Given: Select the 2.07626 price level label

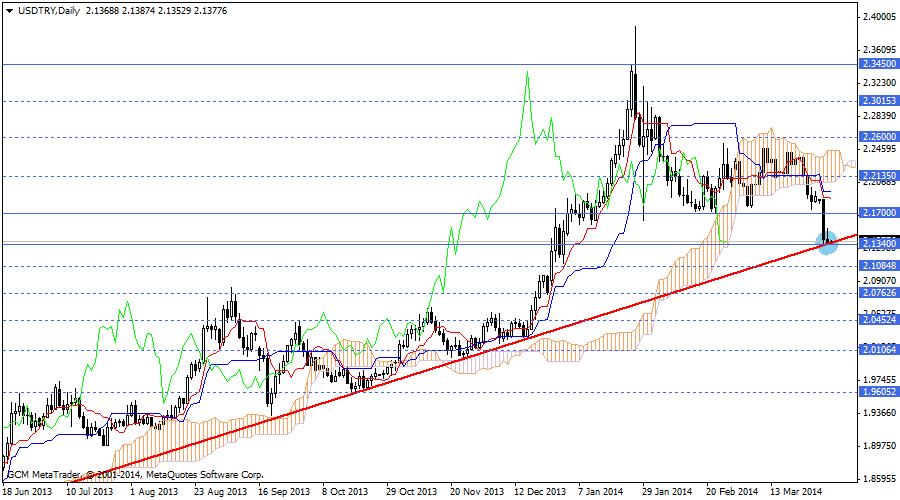Looking at the screenshot, I should [879, 293].
